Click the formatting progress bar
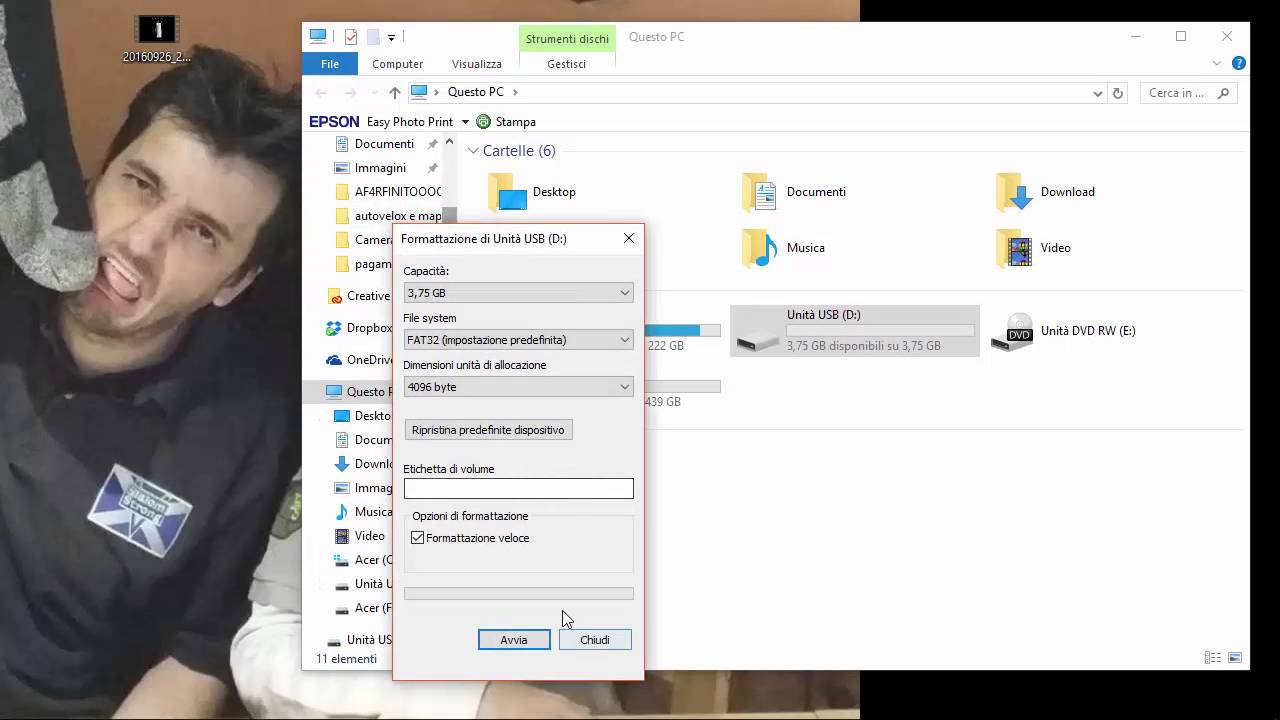The width and height of the screenshot is (1280, 720). [x=518, y=594]
